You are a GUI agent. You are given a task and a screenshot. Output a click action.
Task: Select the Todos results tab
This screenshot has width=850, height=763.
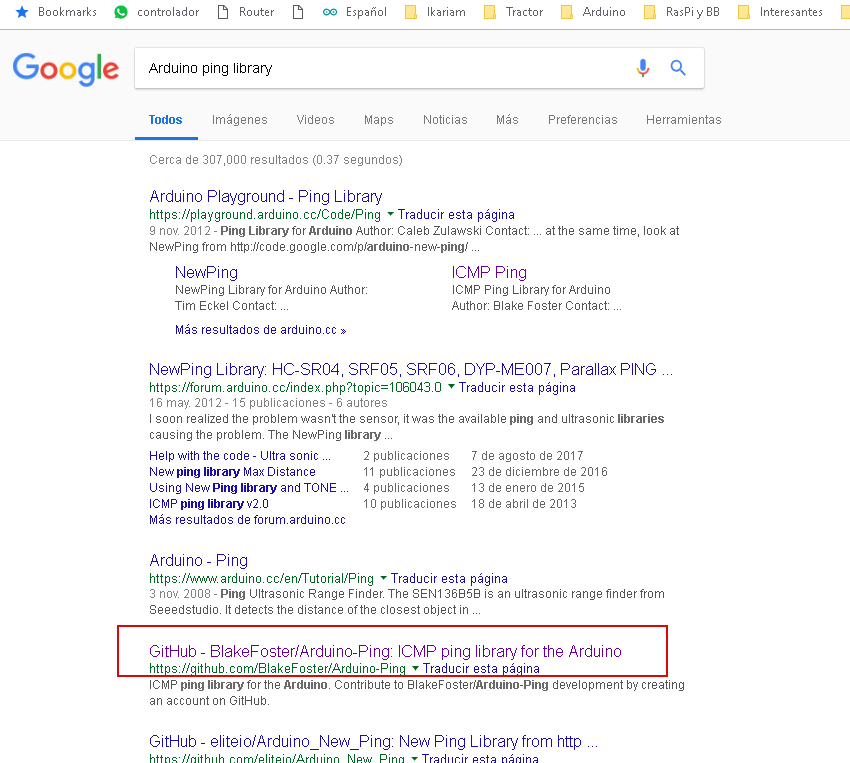tap(165, 120)
